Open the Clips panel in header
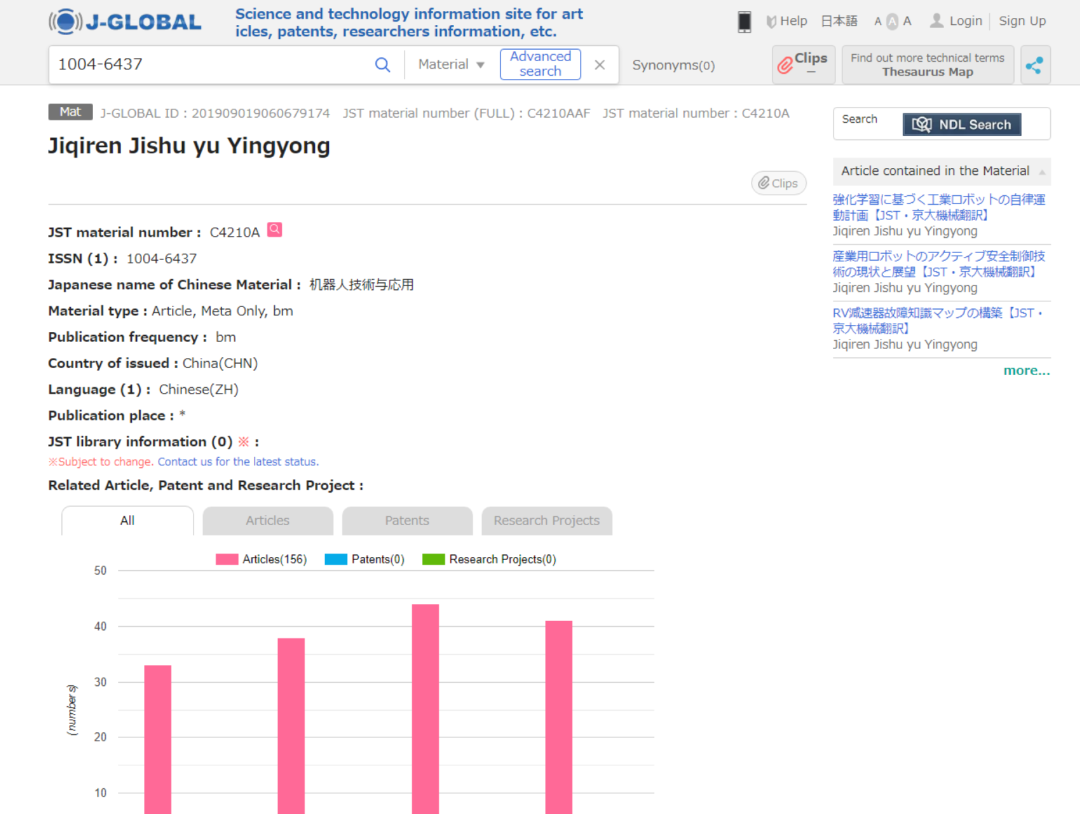Screen dimensions: 1080x814 point(802,64)
